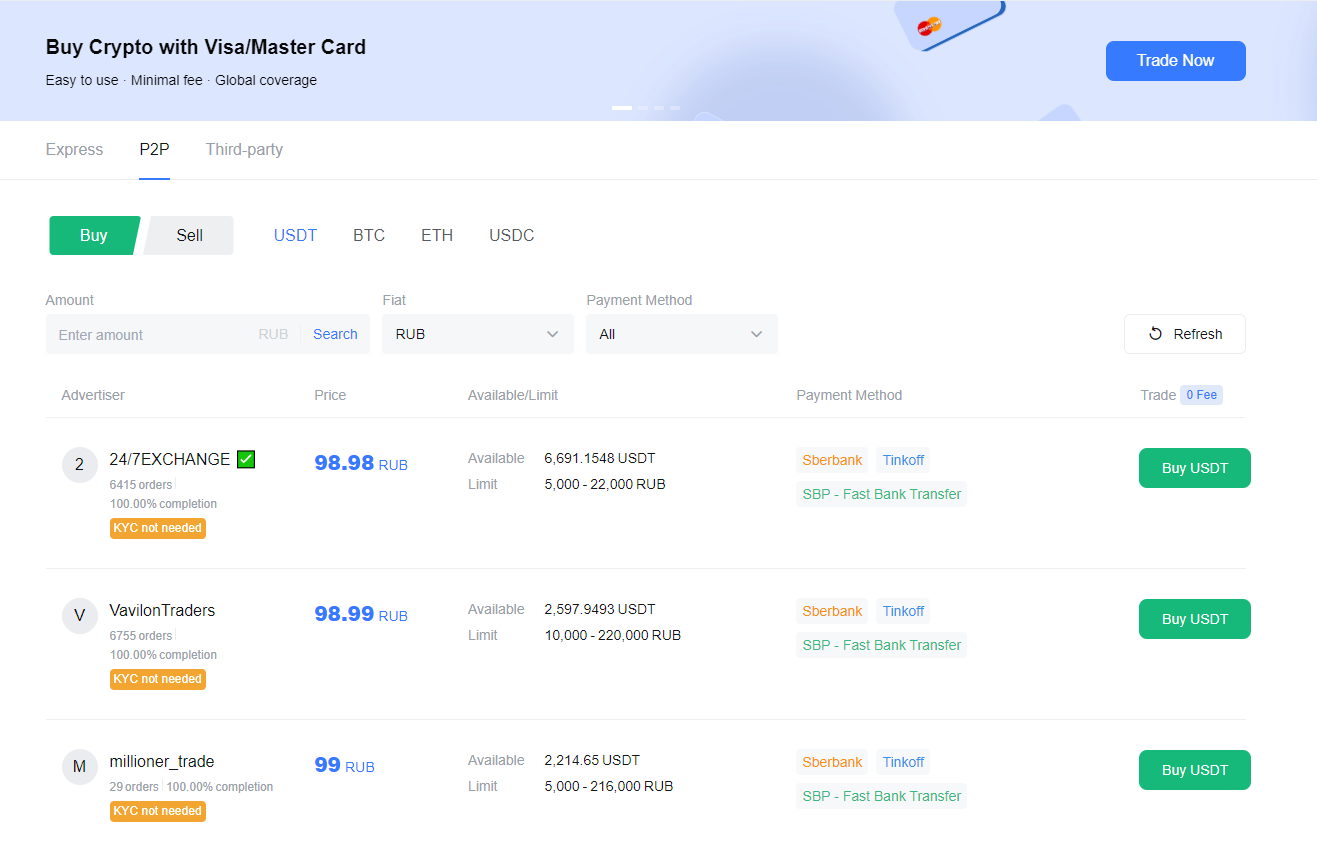1317x848 pixels.
Task: Click SBP - Fast Bank Transfer in 24/7EXCHANGE row
Action: [x=882, y=494]
